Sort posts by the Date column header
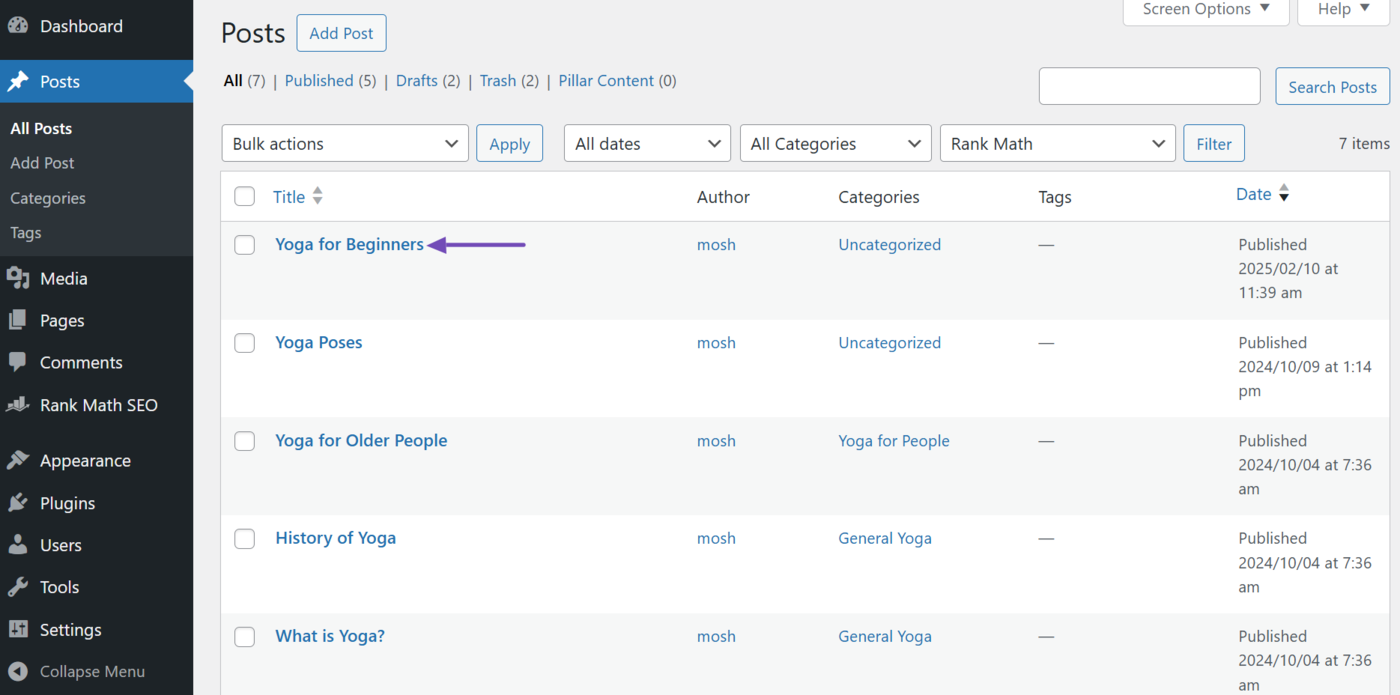This screenshot has width=1400, height=695. coord(1254,195)
